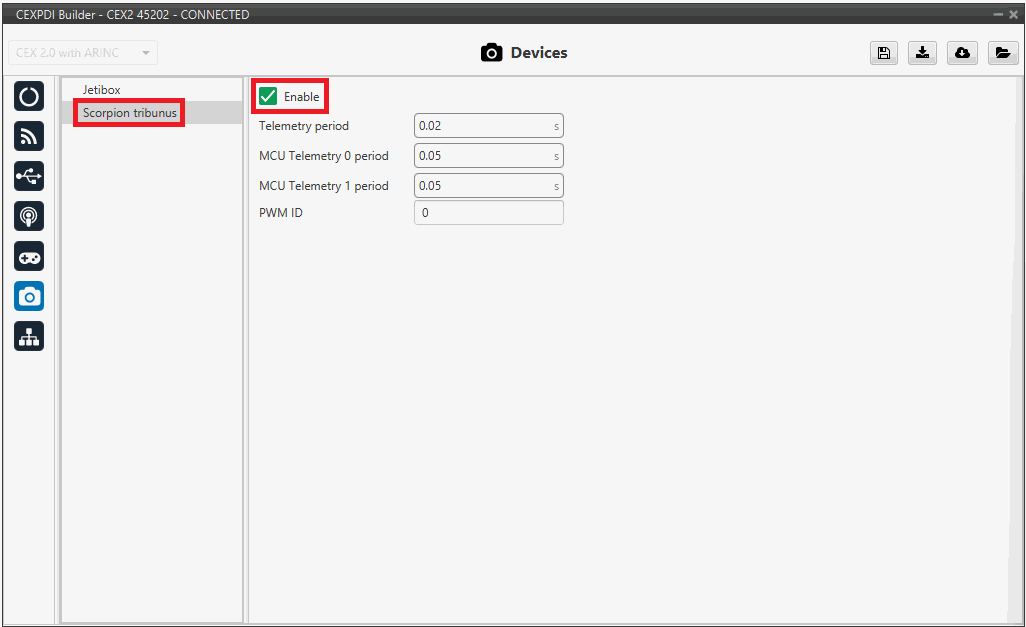Open the RSS signal sidebar section
The image size is (1026, 627).
tap(29, 137)
